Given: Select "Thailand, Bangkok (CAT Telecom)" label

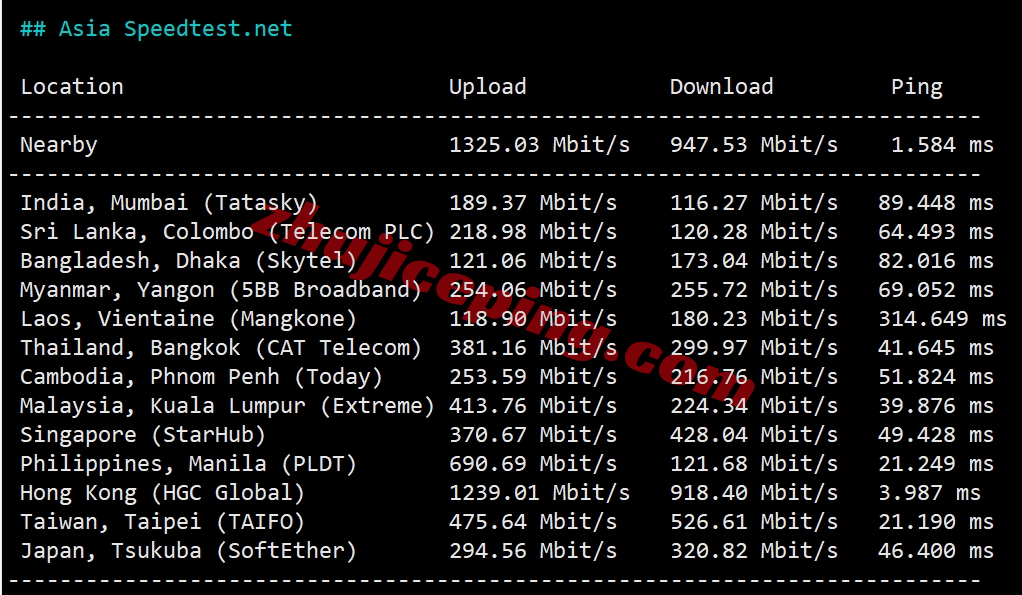Looking at the screenshot, I should pyautogui.click(x=221, y=347).
